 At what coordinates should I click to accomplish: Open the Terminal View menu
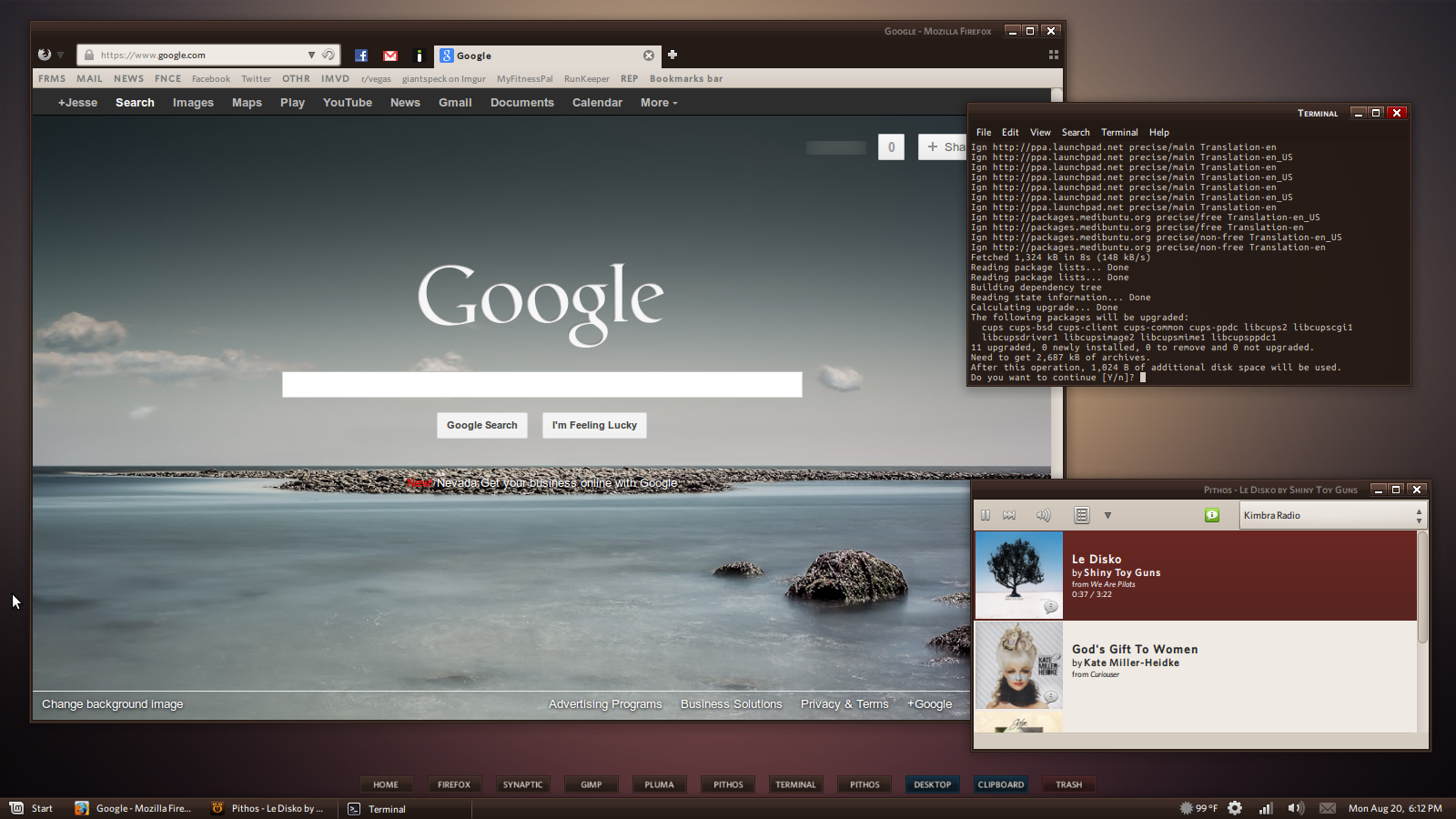pyautogui.click(x=1040, y=132)
